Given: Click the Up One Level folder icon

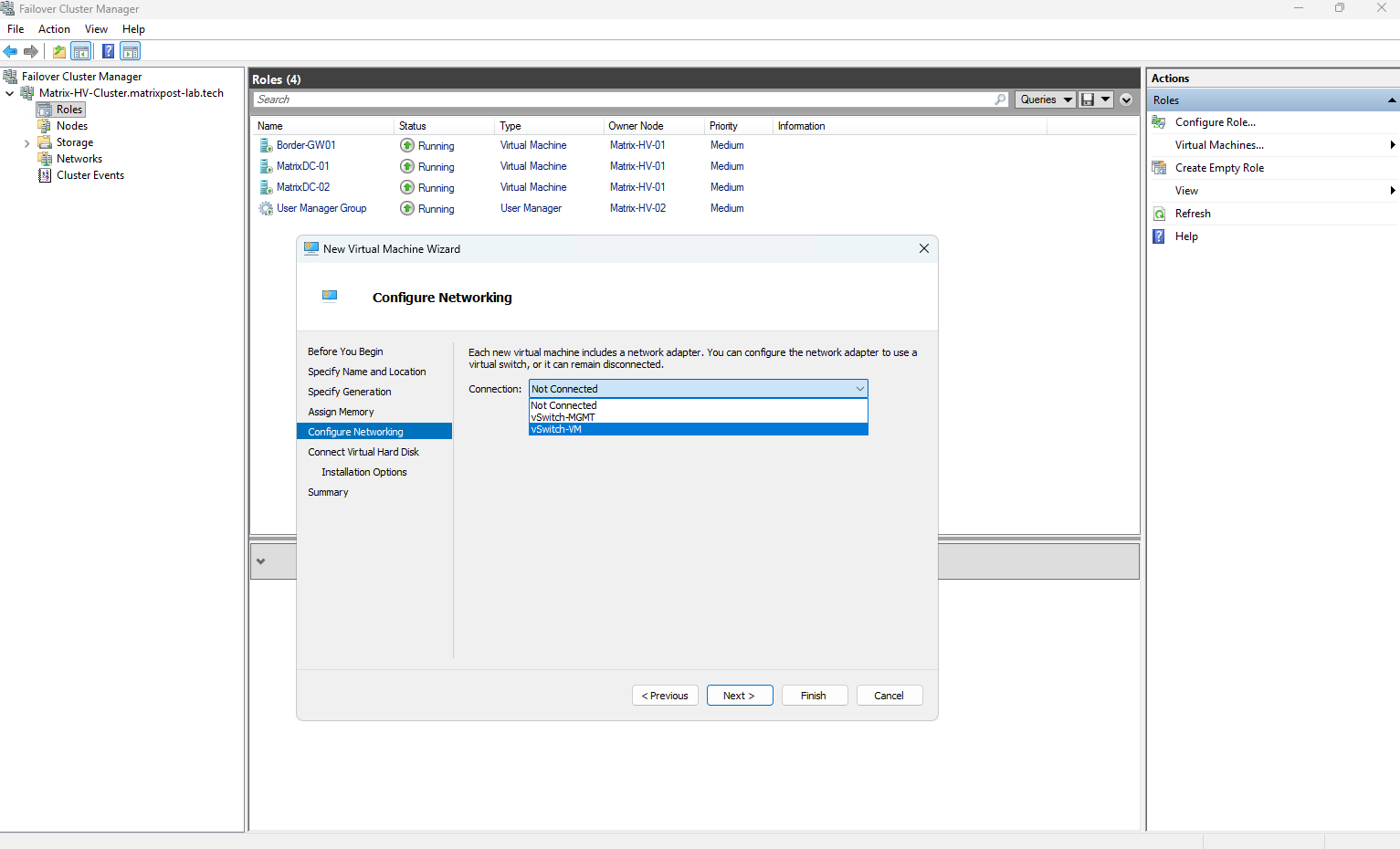Looking at the screenshot, I should click(59, 51).
